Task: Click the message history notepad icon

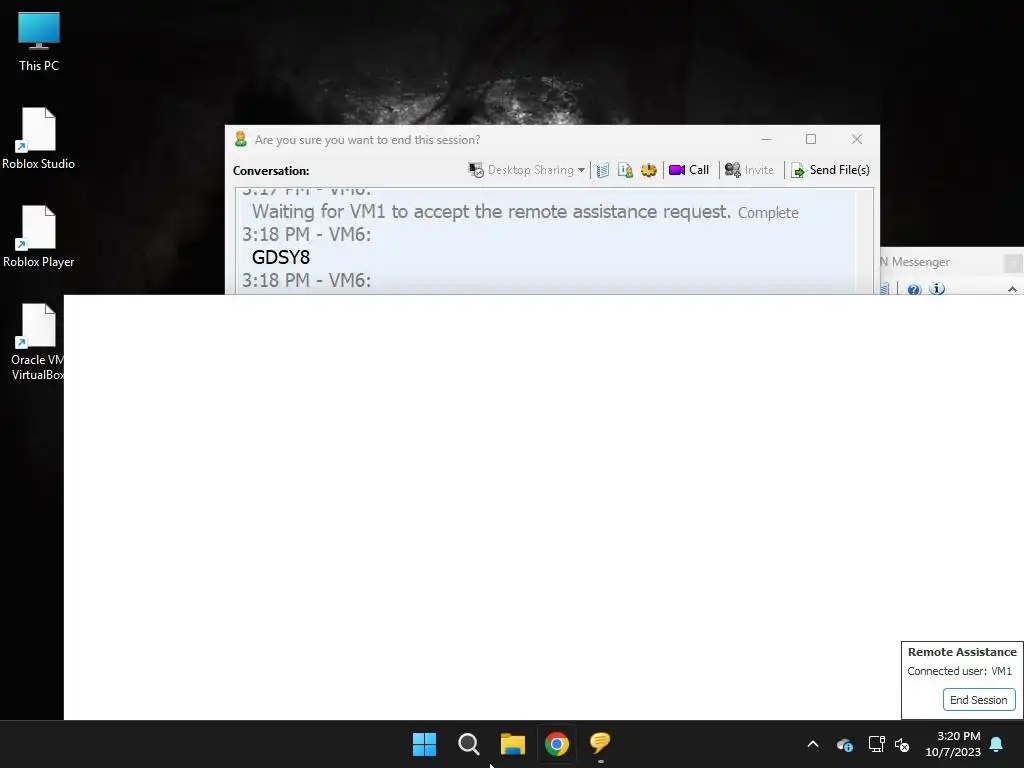Action: [x=603, y=170]
